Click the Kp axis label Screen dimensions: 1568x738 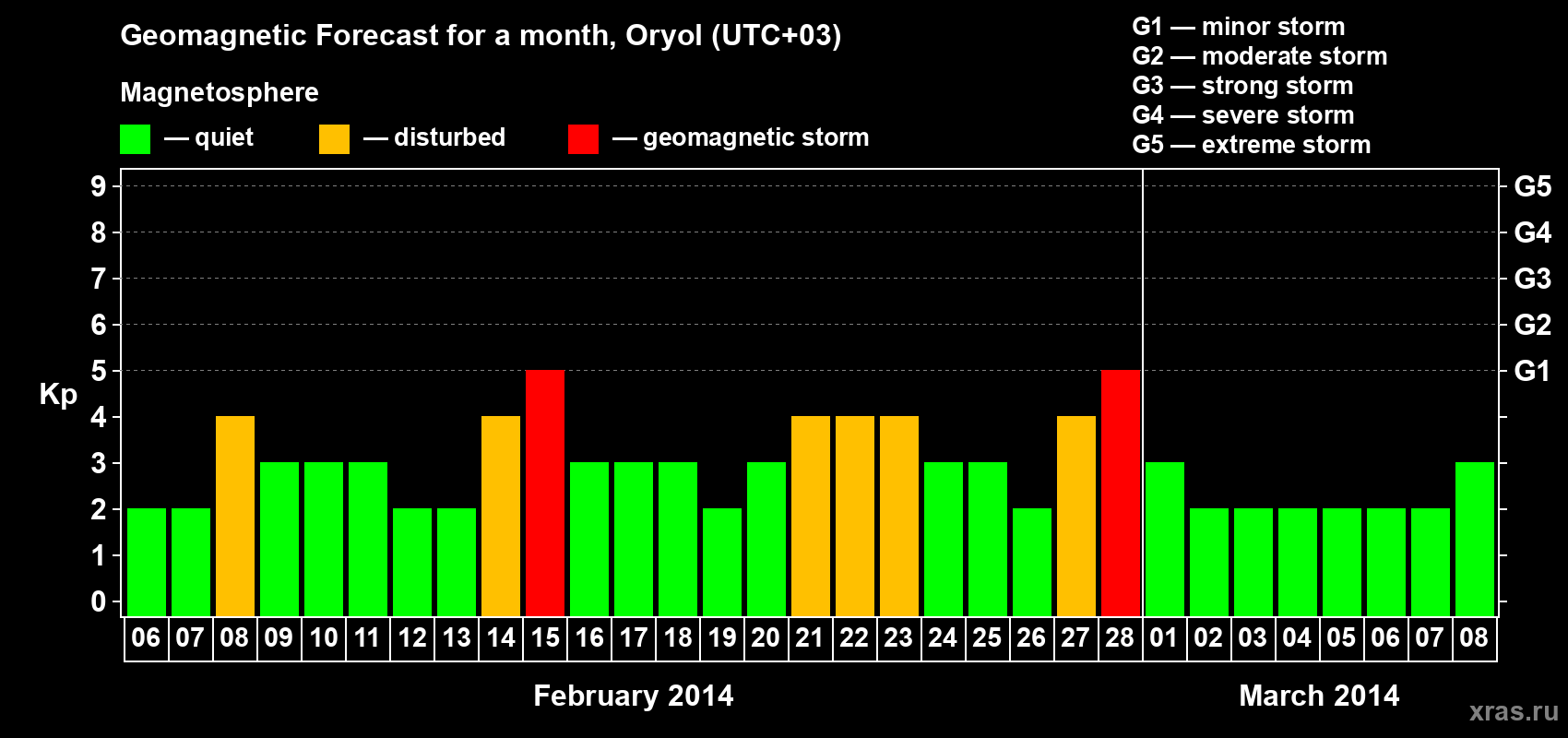point(58,395)
